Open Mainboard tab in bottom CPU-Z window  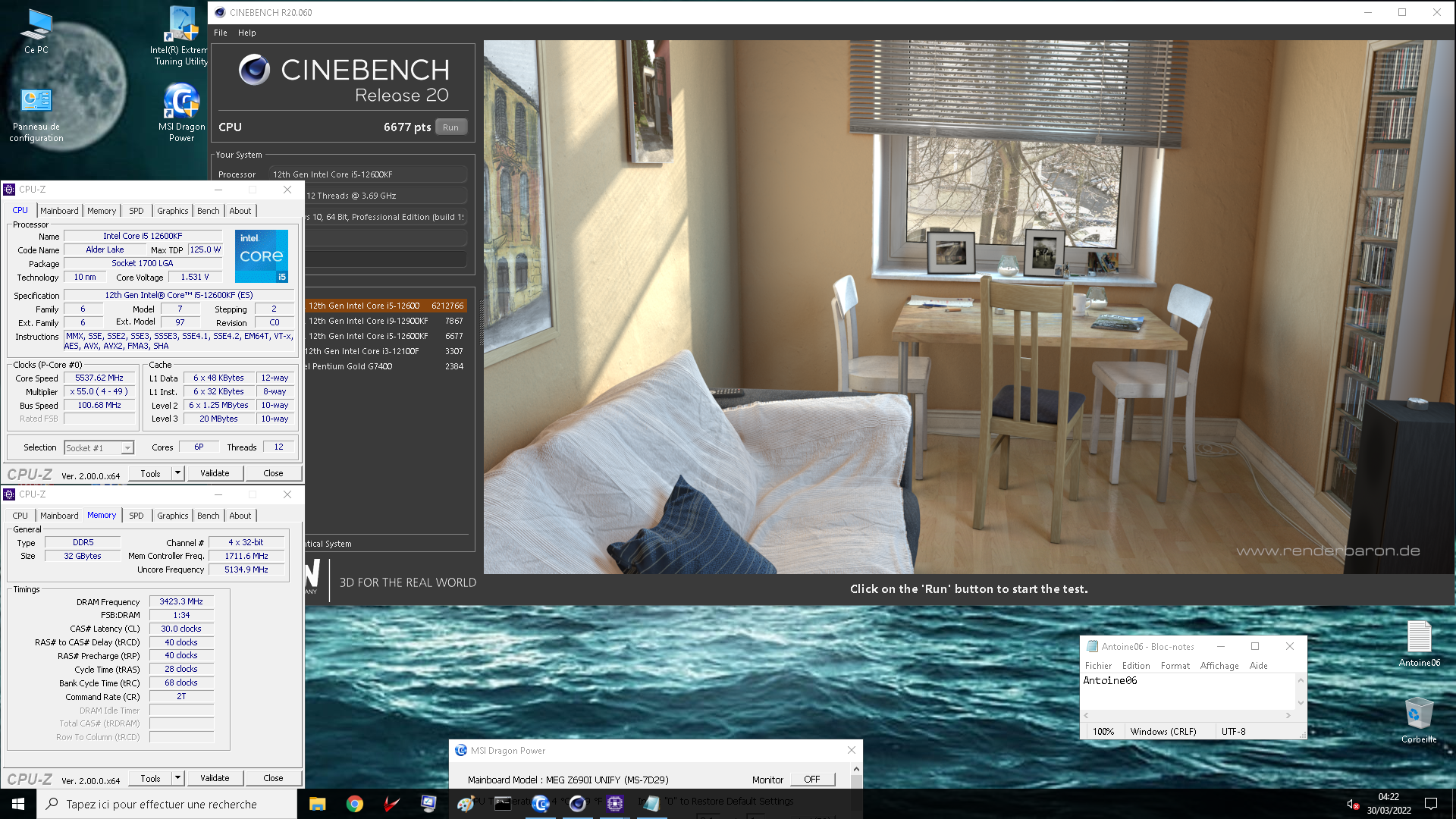pyautogui.click(x=59, y=516)
